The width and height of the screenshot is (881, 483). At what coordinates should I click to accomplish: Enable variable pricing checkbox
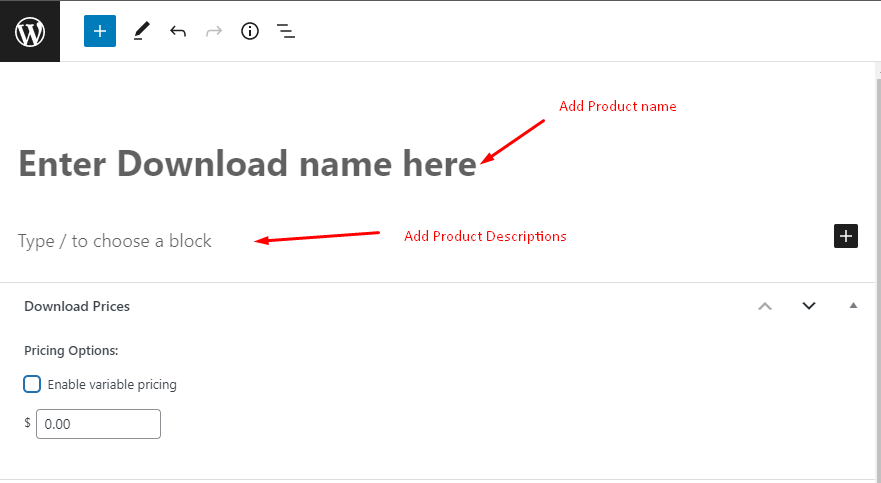click(x=32, y=384)
